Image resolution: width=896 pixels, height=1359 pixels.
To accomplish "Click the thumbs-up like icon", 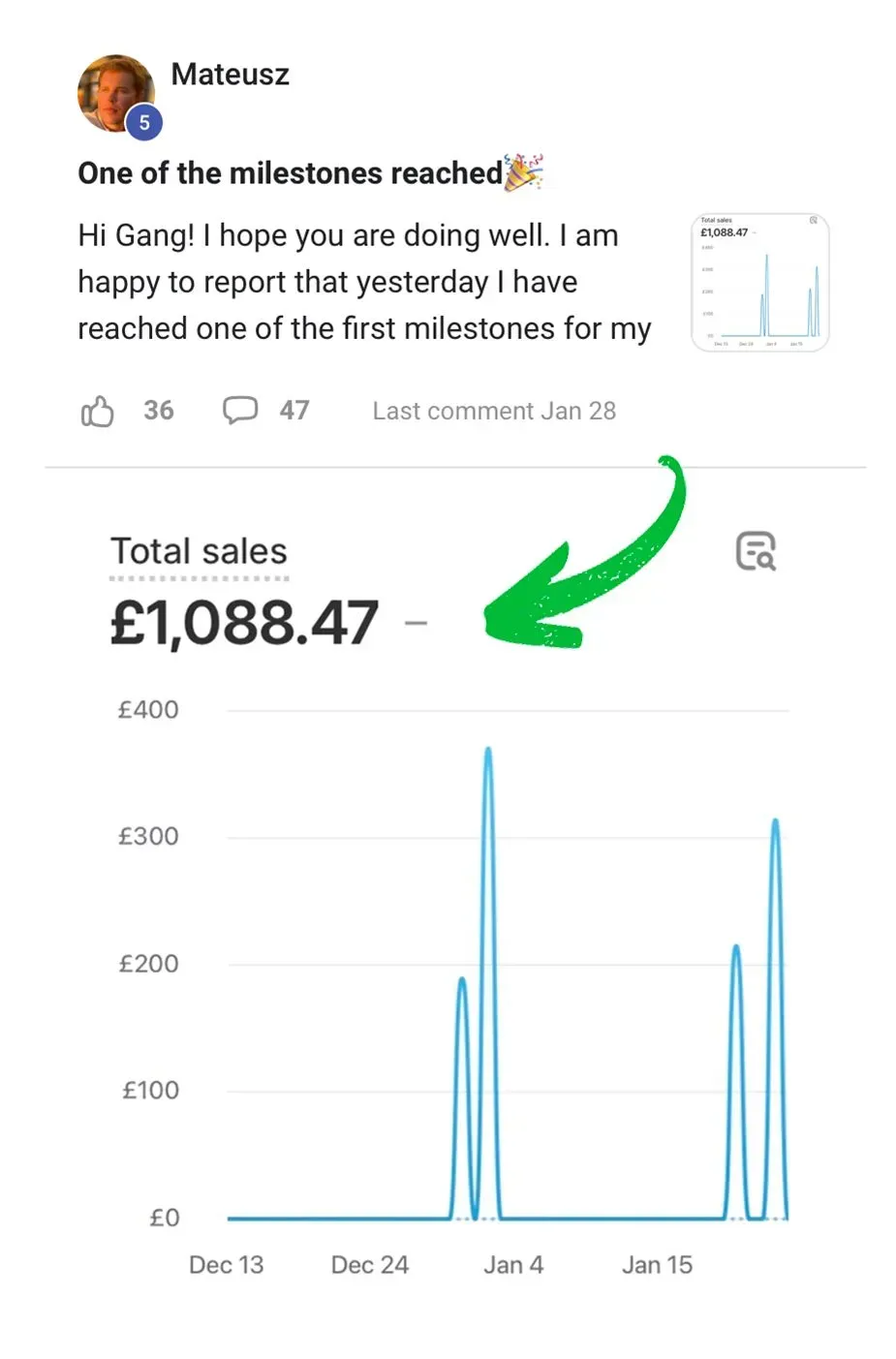I will click(x=97, y=411).
